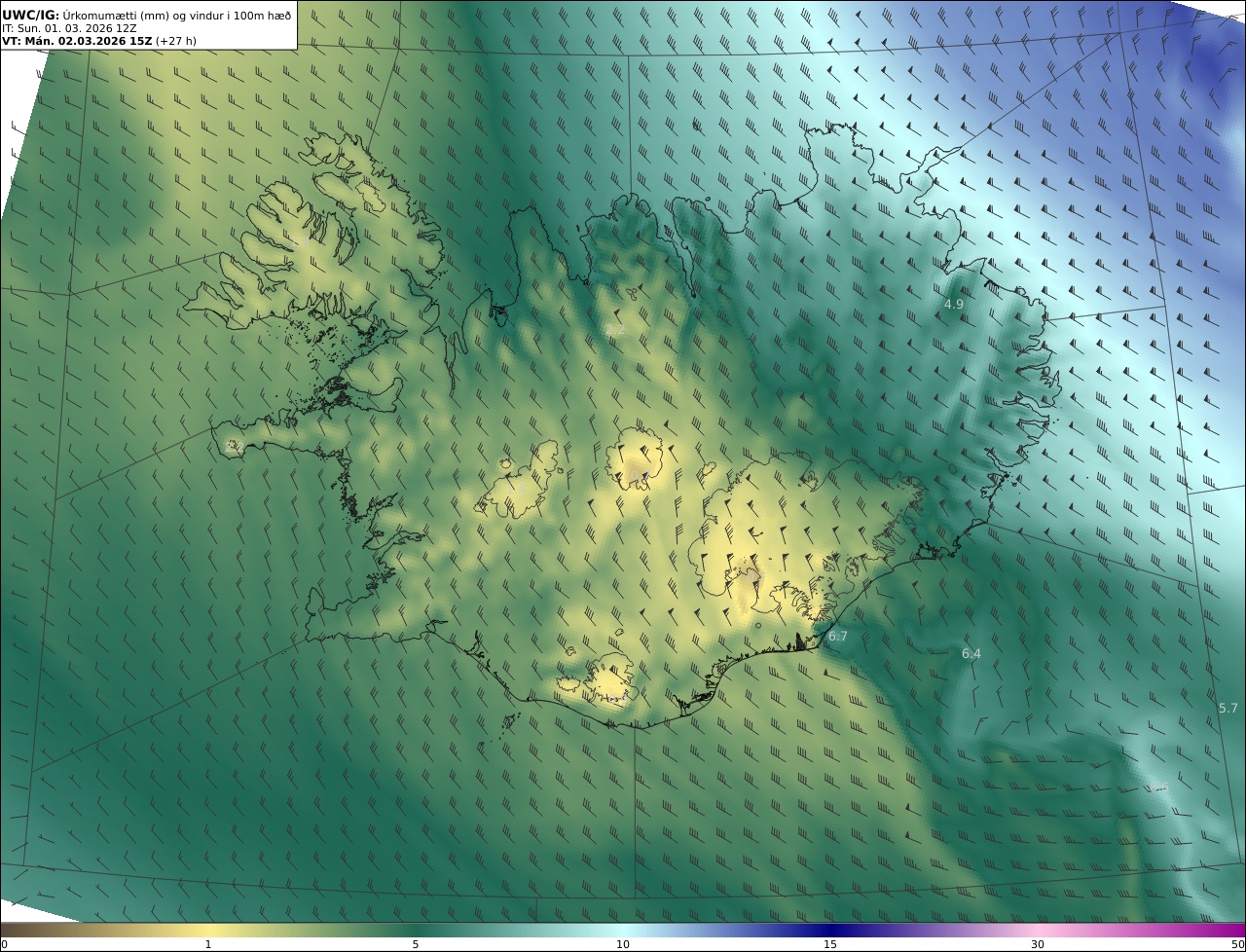Screen dimensions: 1246x952
Task: Click the '50' tick on the color scale
Action: pos(1237,945)
